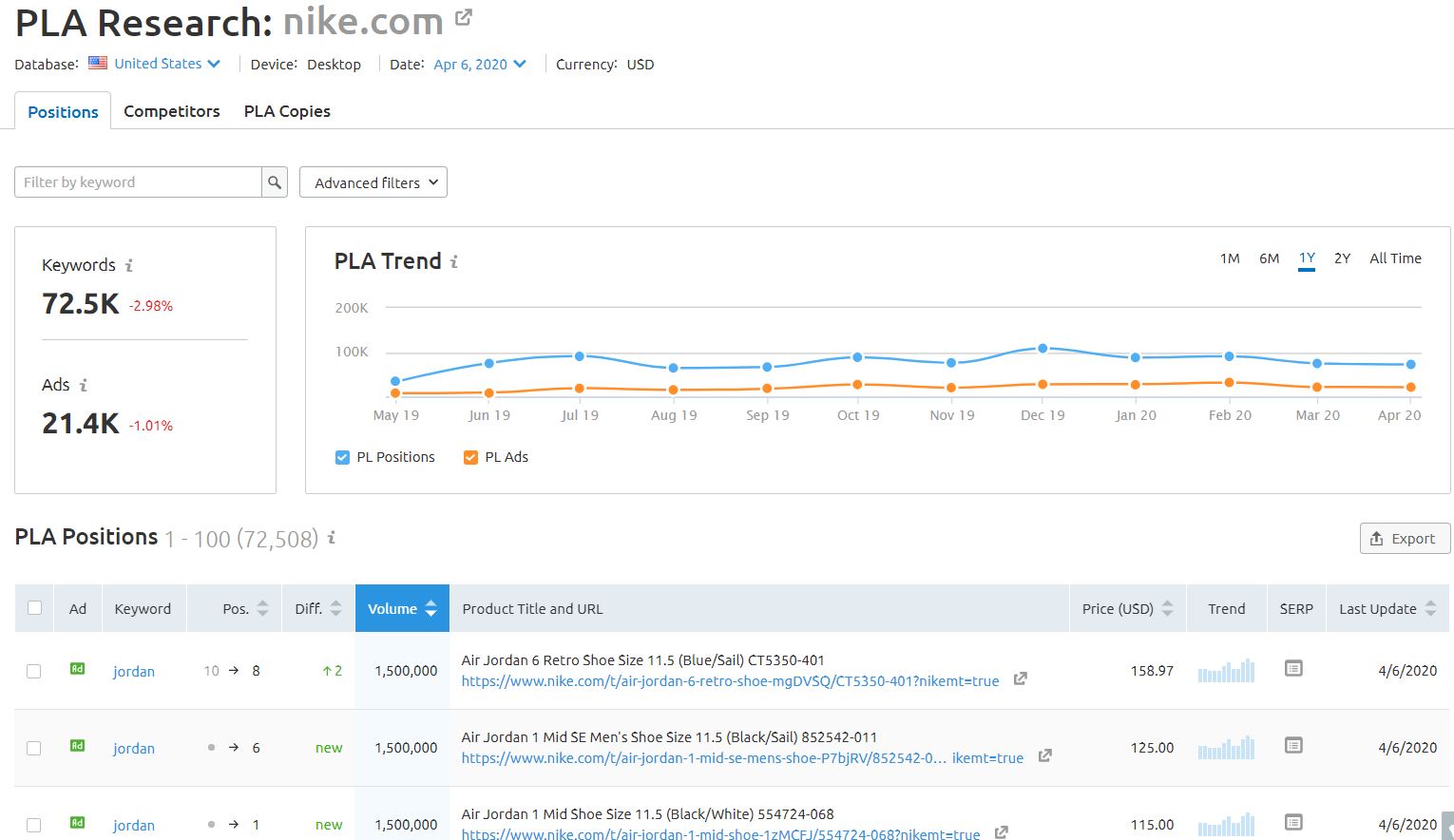Click Dec 19 PL Positions data point

1043,349
